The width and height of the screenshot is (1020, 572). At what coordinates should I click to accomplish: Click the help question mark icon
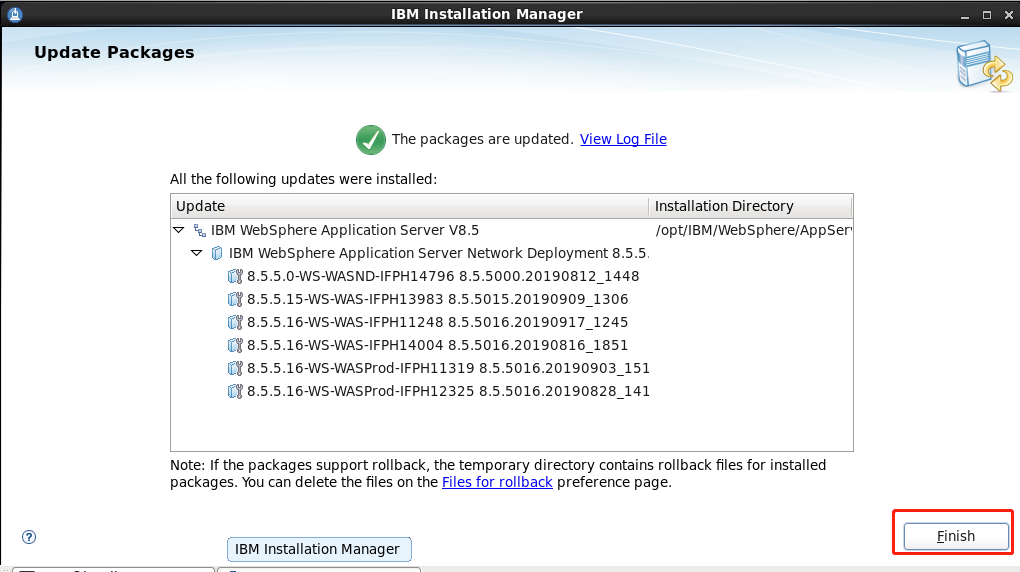[x=29, y=537]
